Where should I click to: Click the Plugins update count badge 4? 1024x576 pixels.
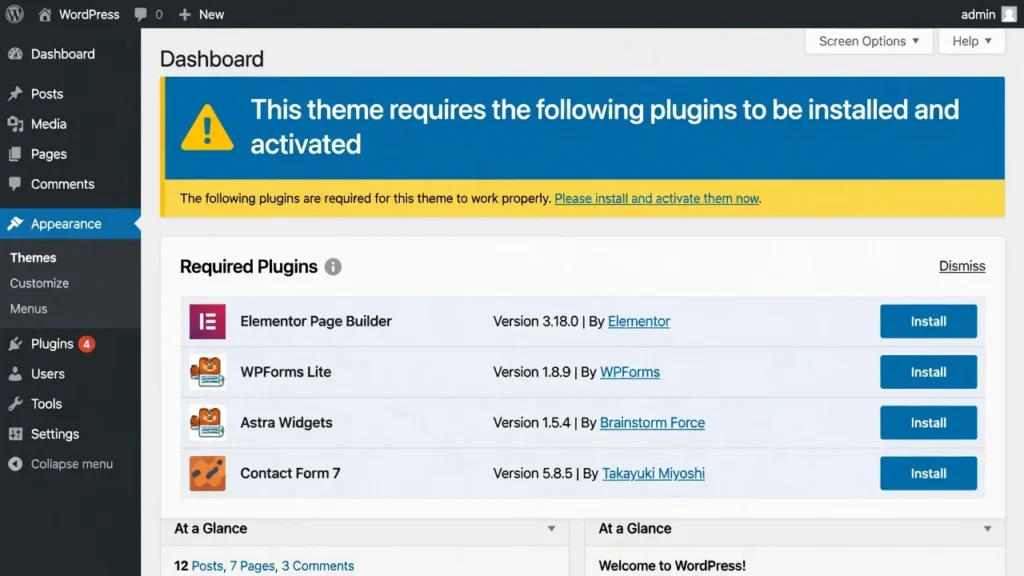pos(86,344)
